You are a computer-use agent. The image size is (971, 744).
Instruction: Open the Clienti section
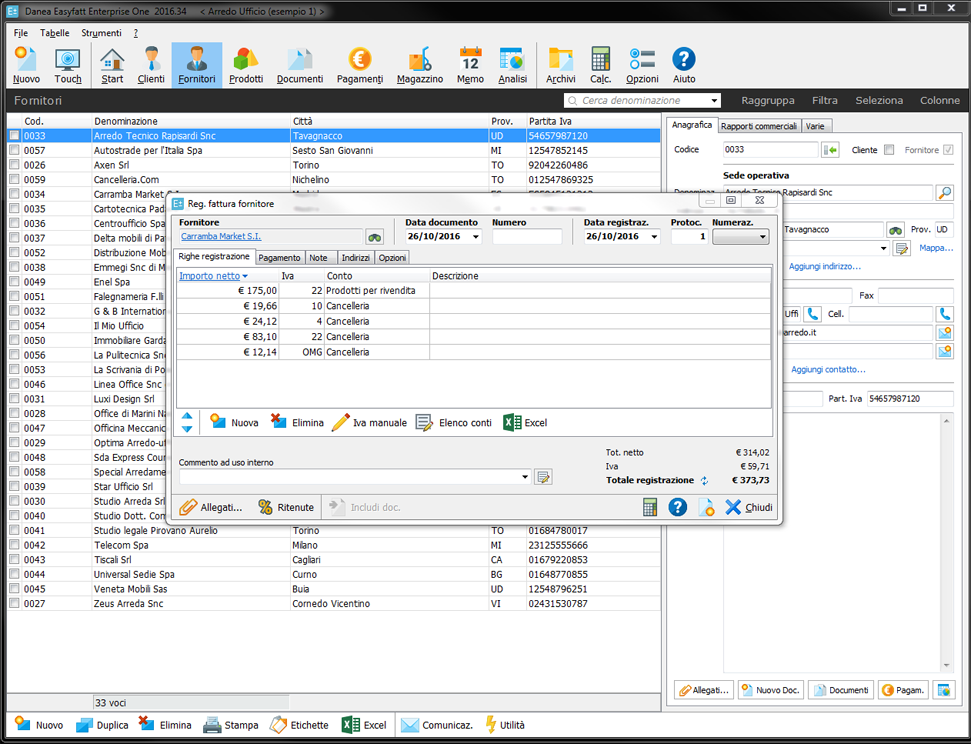151,65
